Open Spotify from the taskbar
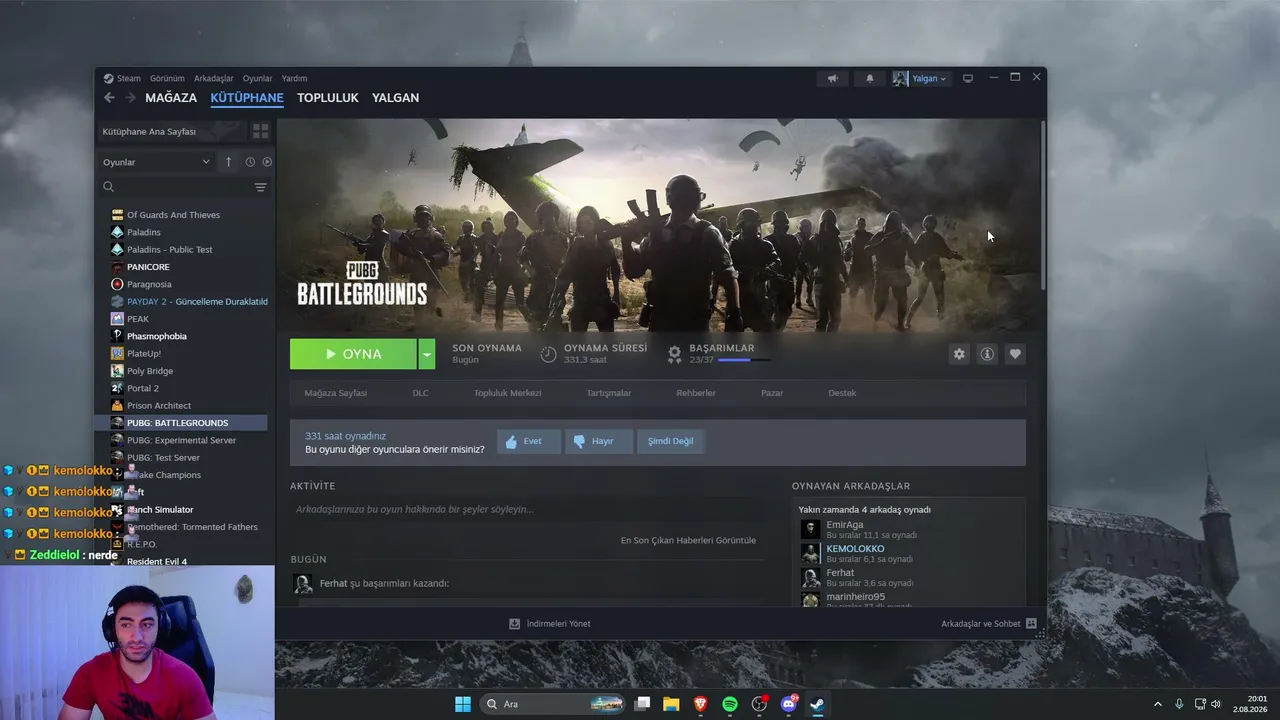The image size is (1280, 720). [x=730, y=704]
